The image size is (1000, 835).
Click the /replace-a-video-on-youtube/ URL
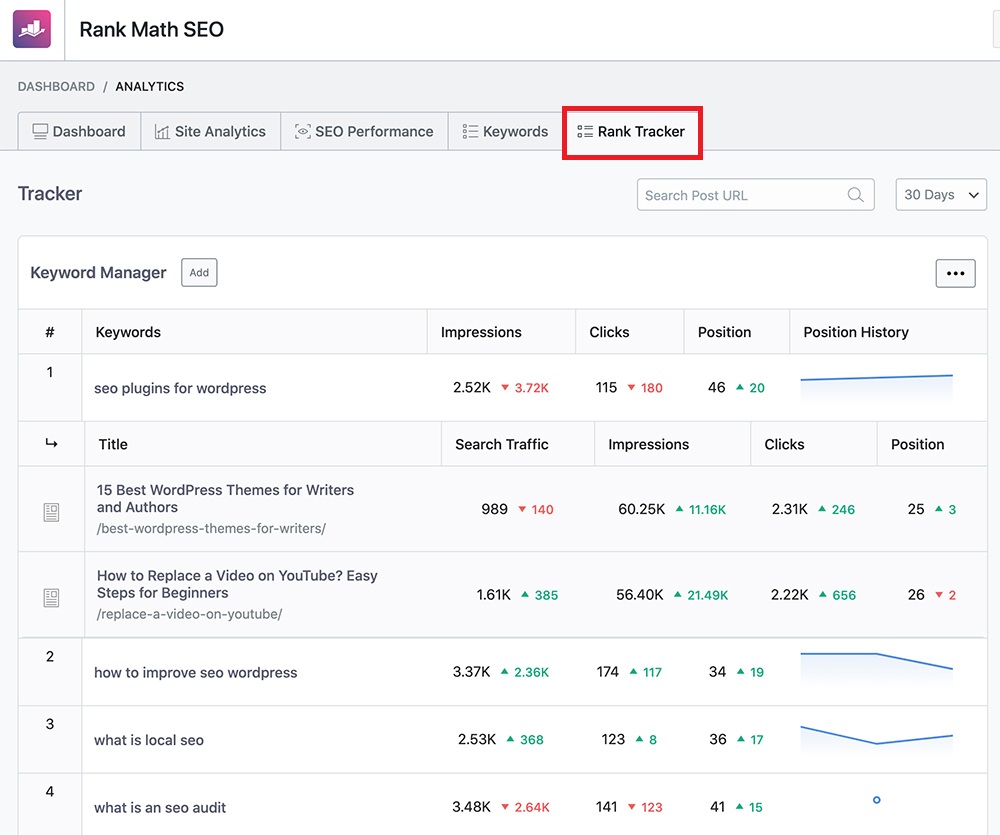[x=189, y=614]
